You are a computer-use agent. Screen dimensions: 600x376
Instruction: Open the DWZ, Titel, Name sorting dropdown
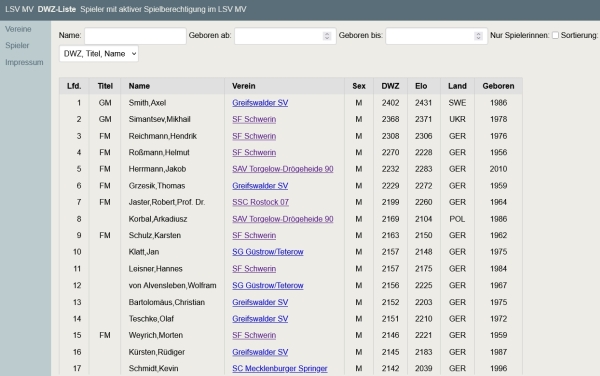[x=99, y=54]
